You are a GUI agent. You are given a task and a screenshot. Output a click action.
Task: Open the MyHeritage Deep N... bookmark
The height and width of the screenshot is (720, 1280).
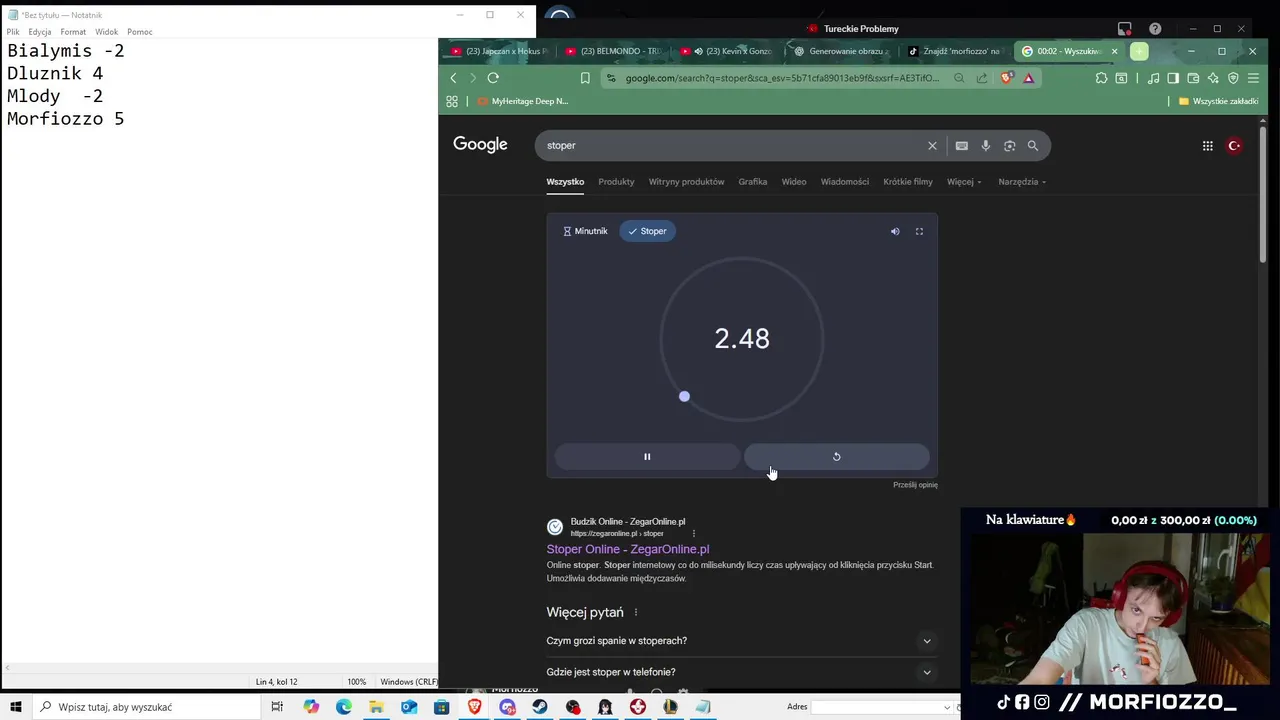tap(522, 101)
